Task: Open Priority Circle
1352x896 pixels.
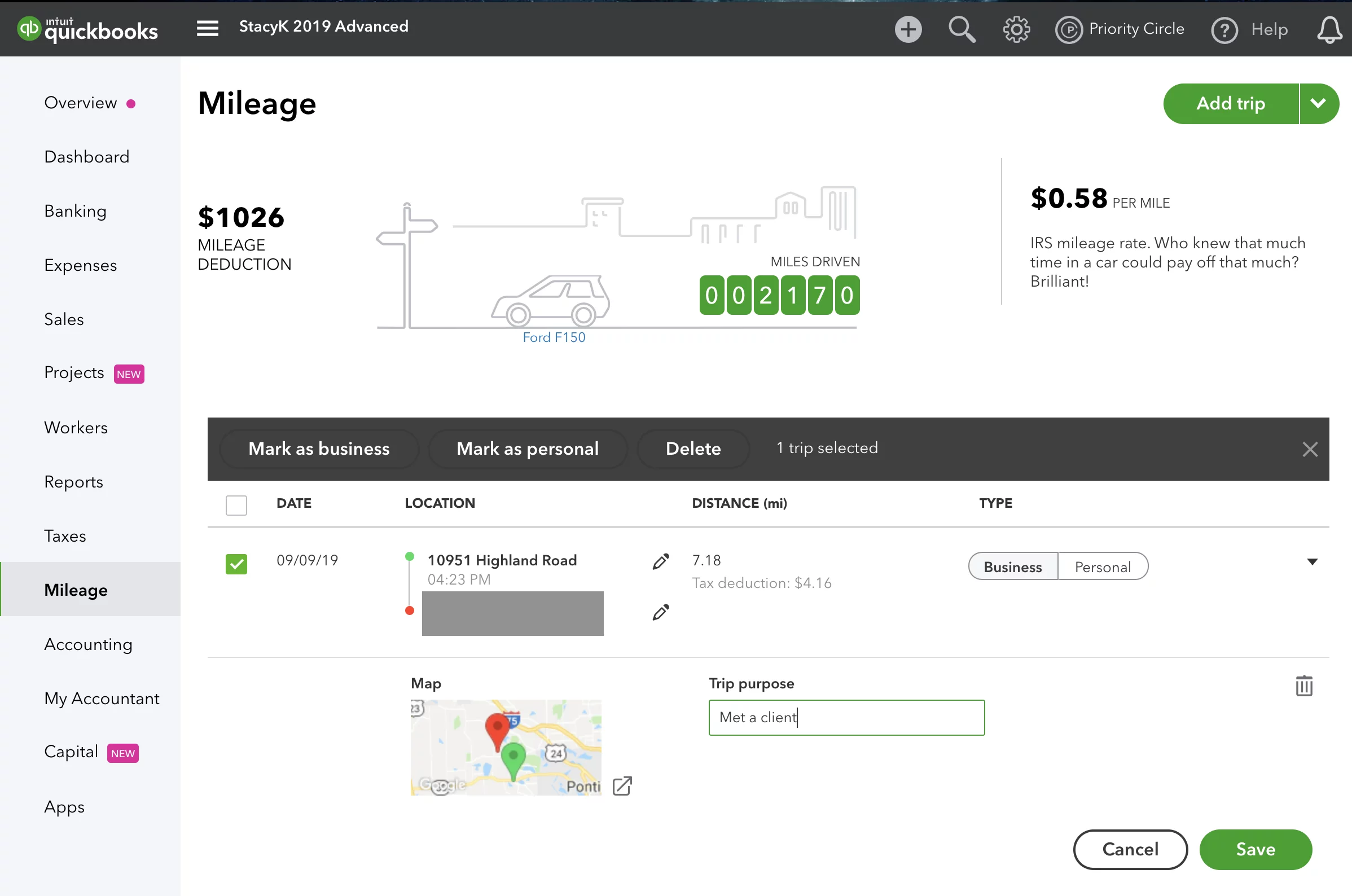Action: pos(1119,29)
